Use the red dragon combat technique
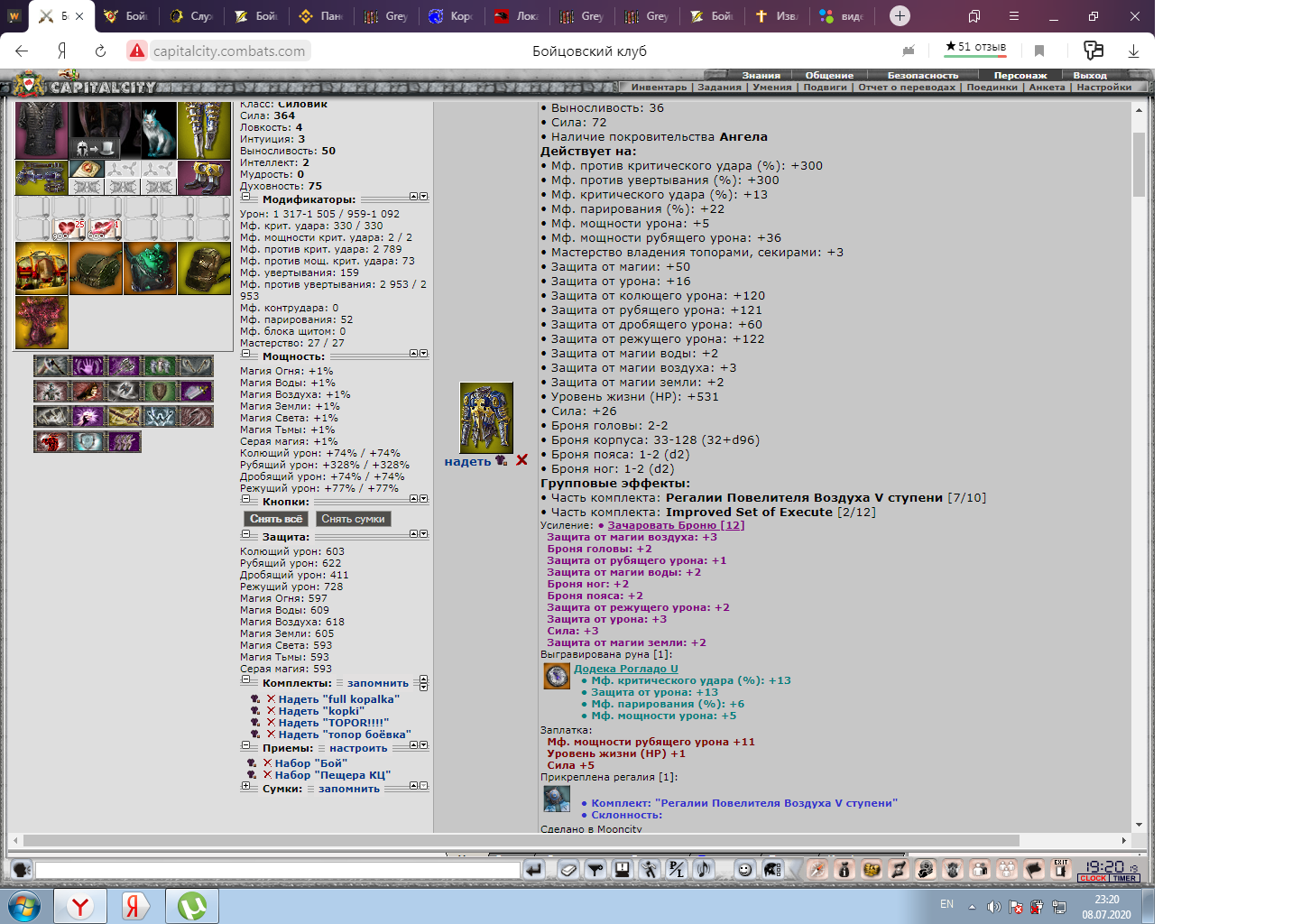This screenshot has width=1292, height=924. click(51, 441)
